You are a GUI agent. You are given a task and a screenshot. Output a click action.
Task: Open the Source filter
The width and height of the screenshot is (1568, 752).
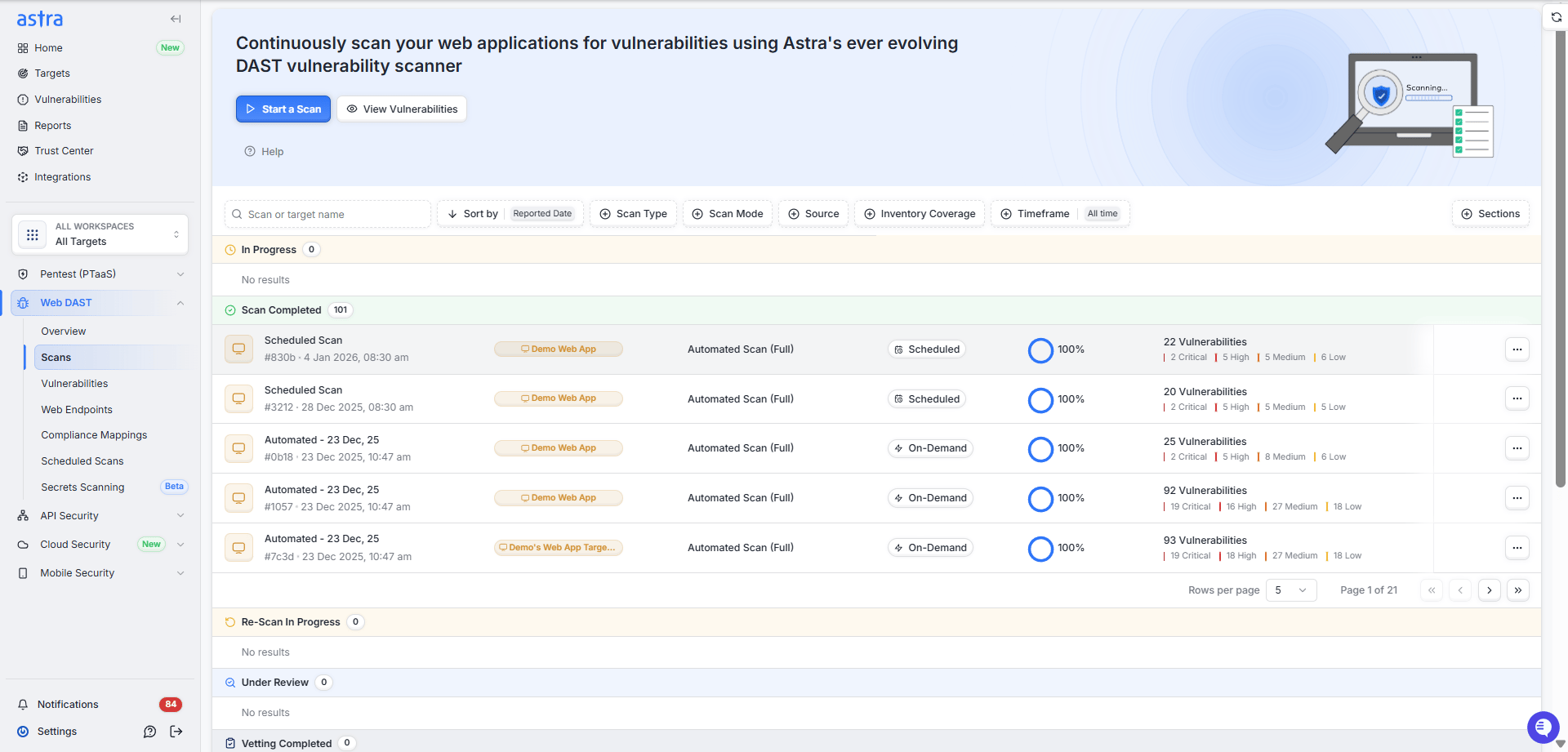click(x=814, y=214)
